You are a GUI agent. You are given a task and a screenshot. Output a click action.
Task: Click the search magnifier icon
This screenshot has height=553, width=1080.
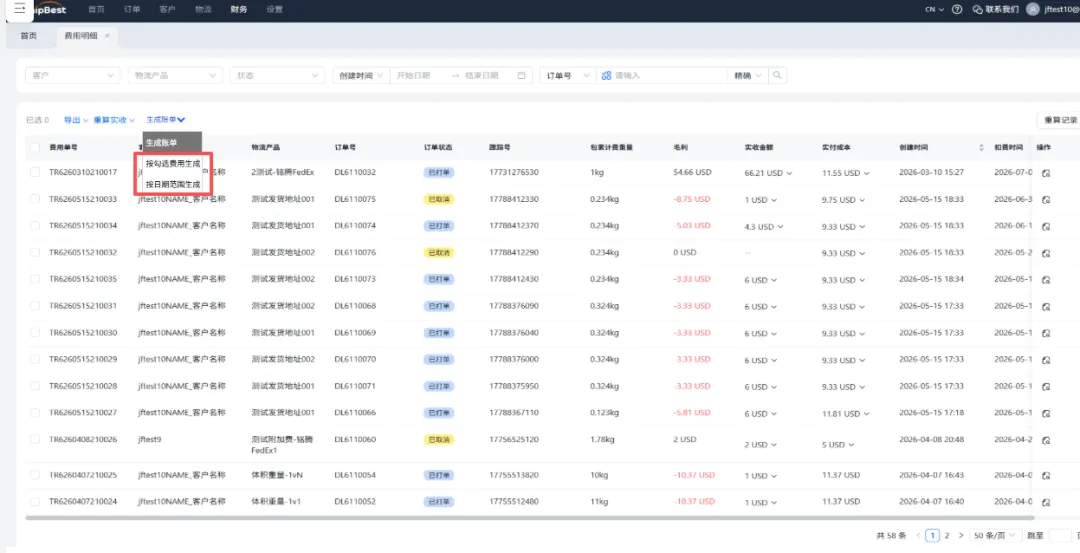click(x=778, y=76)
